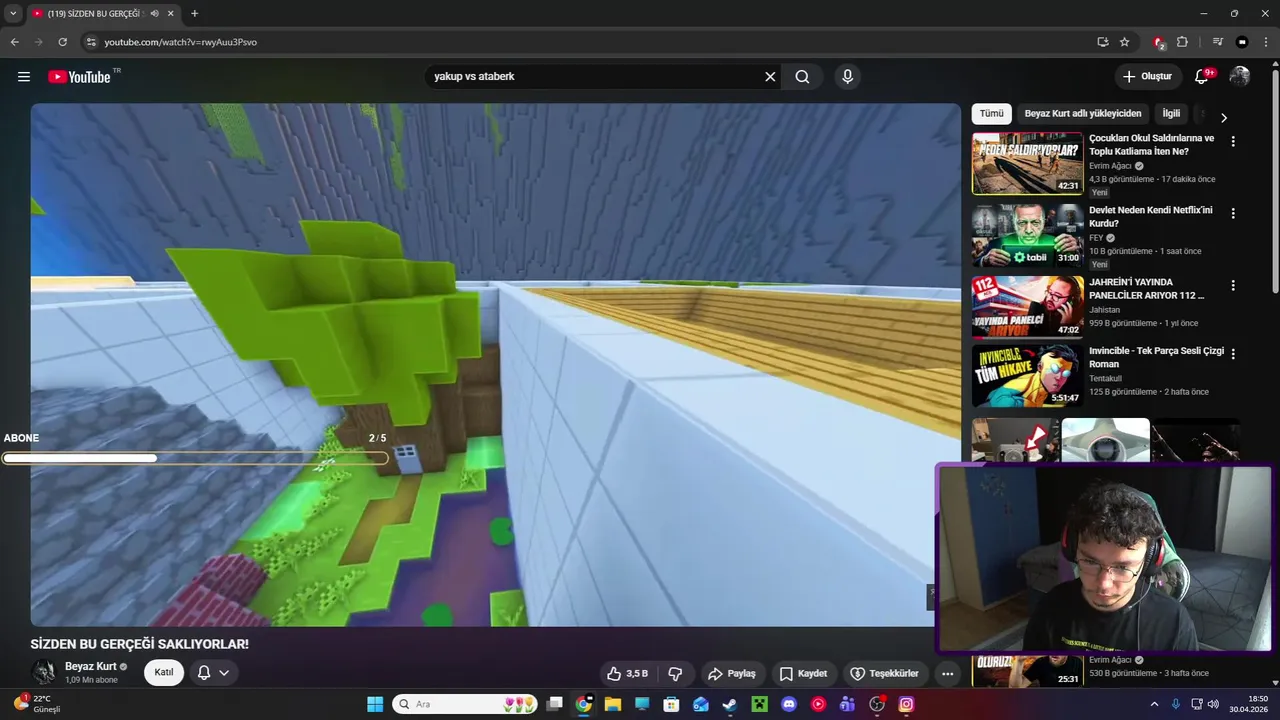
Task: Click the main video player area
Action: [x=495, y=365]
